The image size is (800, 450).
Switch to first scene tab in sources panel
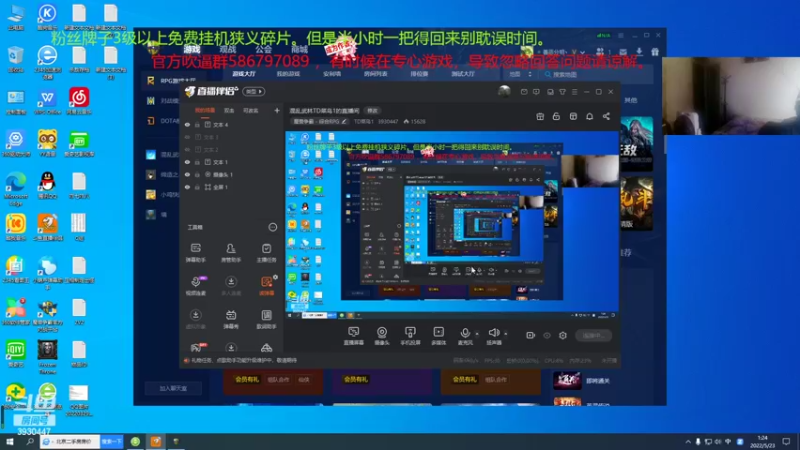[205, 110]
